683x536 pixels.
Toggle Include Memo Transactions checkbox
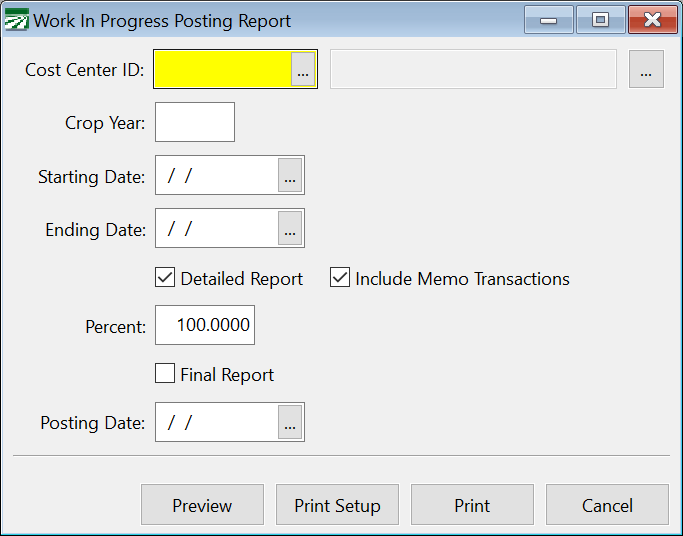coord(340,278)
